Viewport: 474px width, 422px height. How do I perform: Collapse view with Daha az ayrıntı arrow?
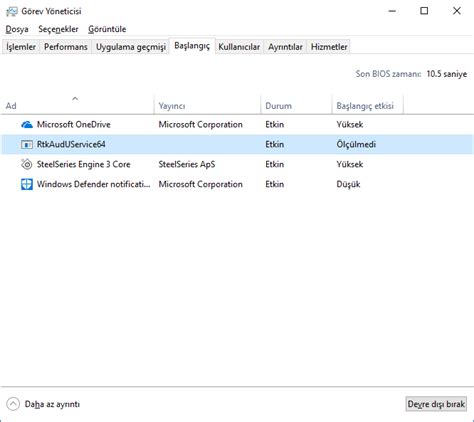tap(13, 404)
